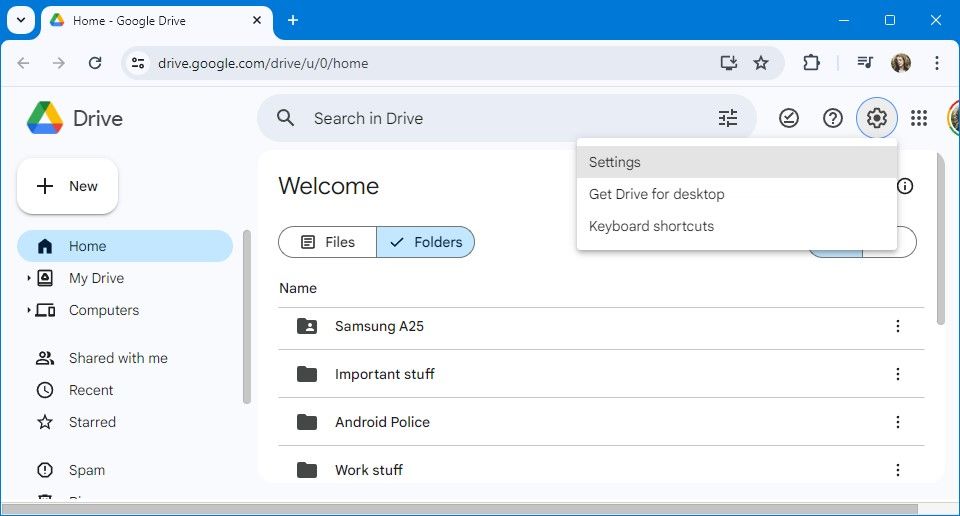Click the New button

coord(67,186)
